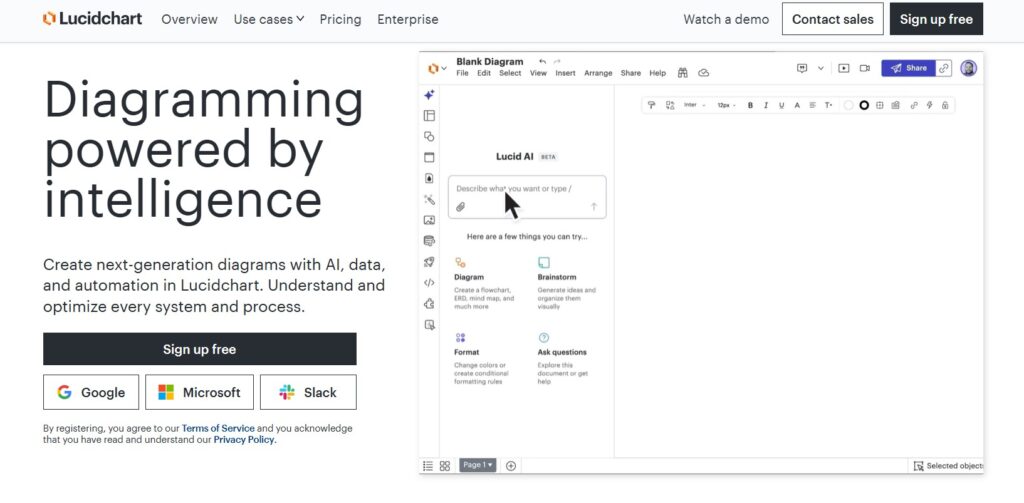Click the Contact sales button
The height and width of the screenshot is (503, 1024).
point(833,19)
